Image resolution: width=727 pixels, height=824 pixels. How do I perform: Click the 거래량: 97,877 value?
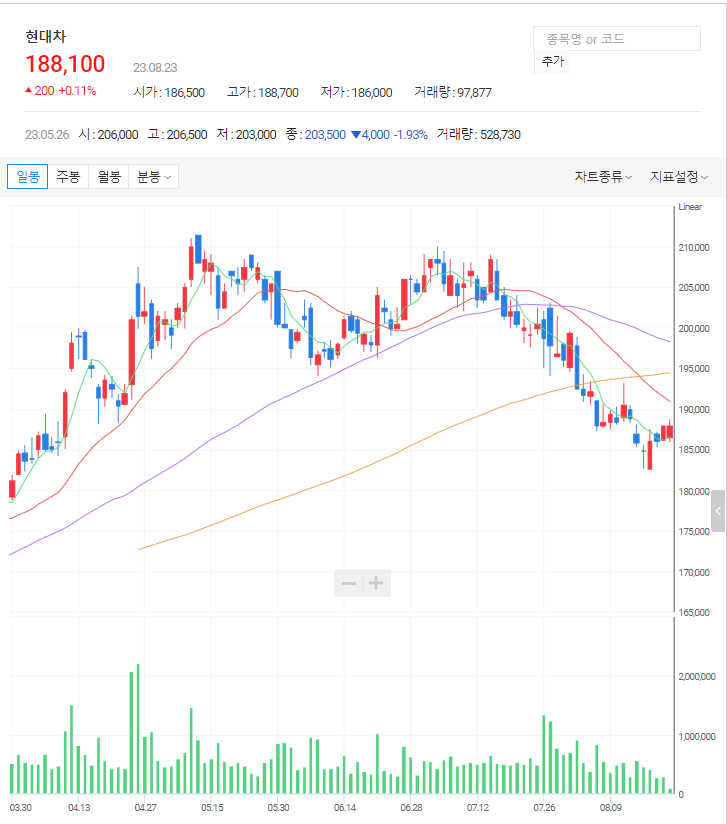[453, 92]
